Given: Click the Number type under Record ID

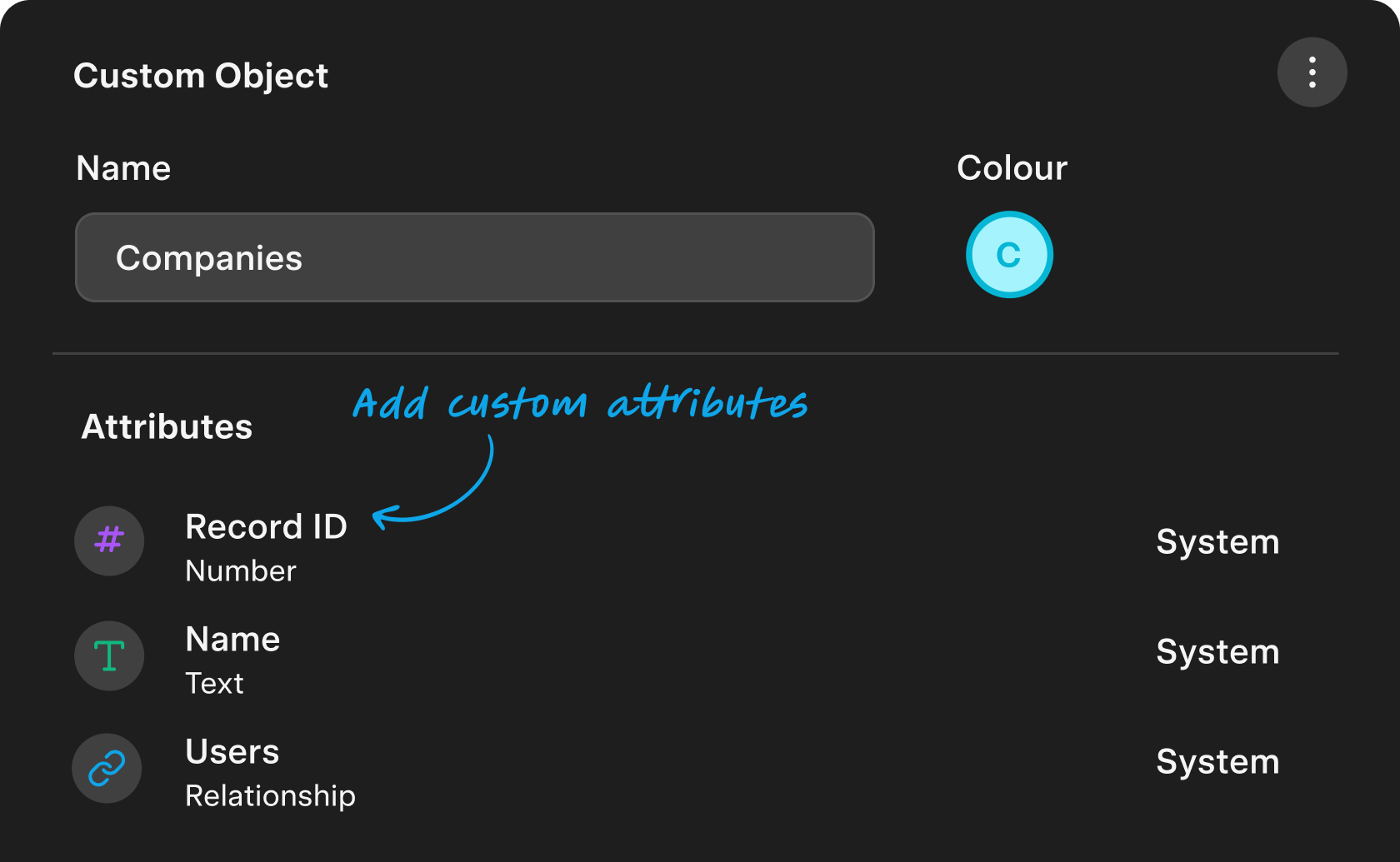Looking at the screenshot, I should pos(241,571).
